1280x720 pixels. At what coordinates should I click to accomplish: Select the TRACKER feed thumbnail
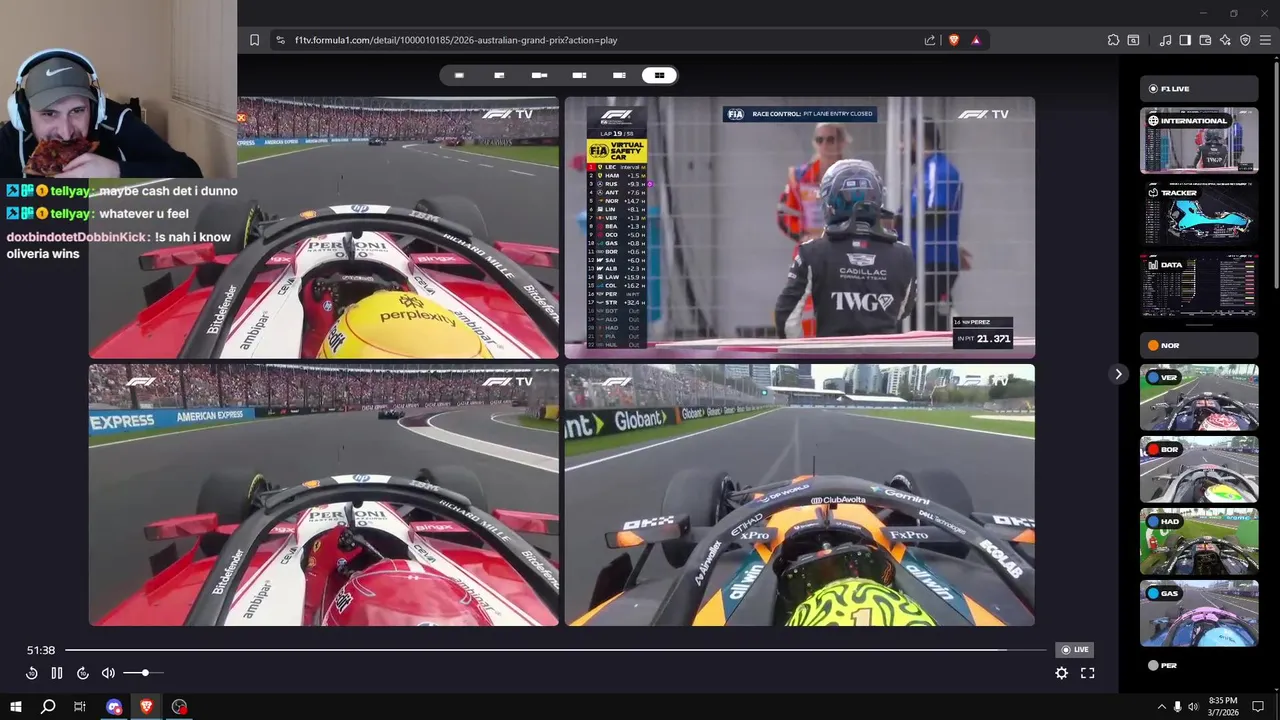point(1199,213)
